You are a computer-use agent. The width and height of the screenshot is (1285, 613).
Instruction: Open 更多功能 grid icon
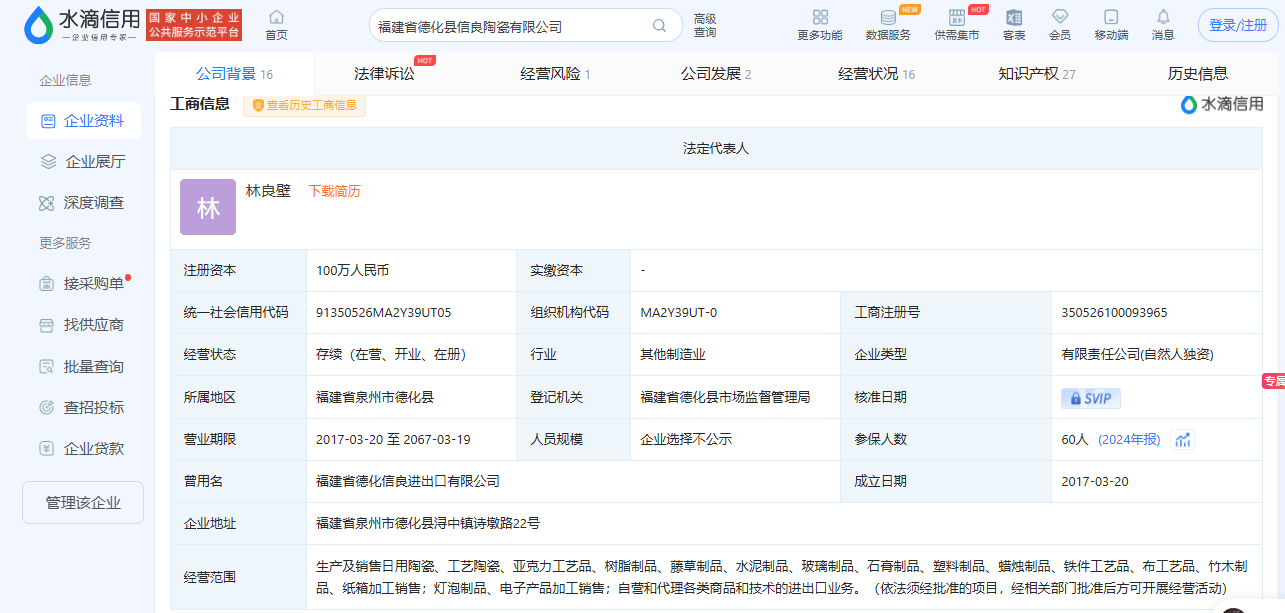(x=820, y=18)
